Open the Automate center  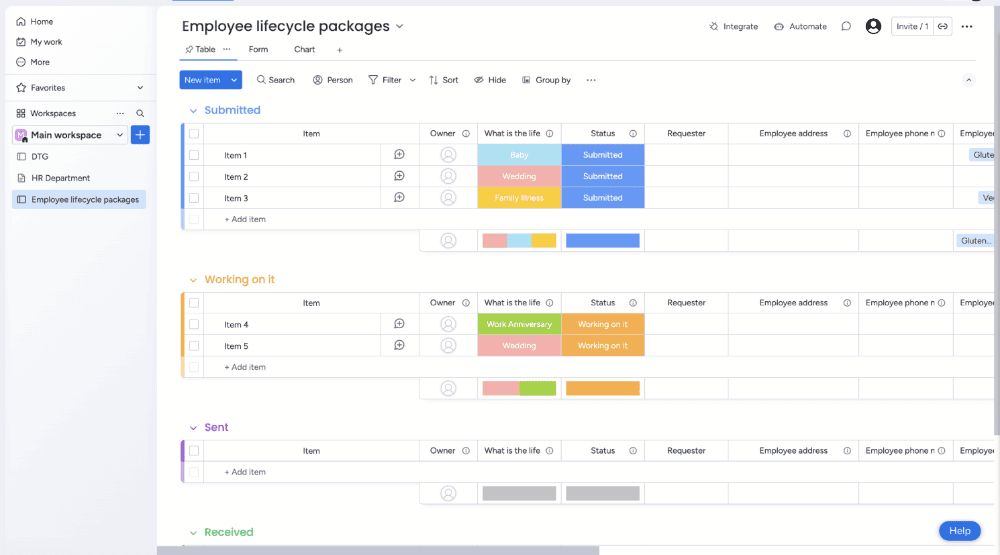[800, 26]
